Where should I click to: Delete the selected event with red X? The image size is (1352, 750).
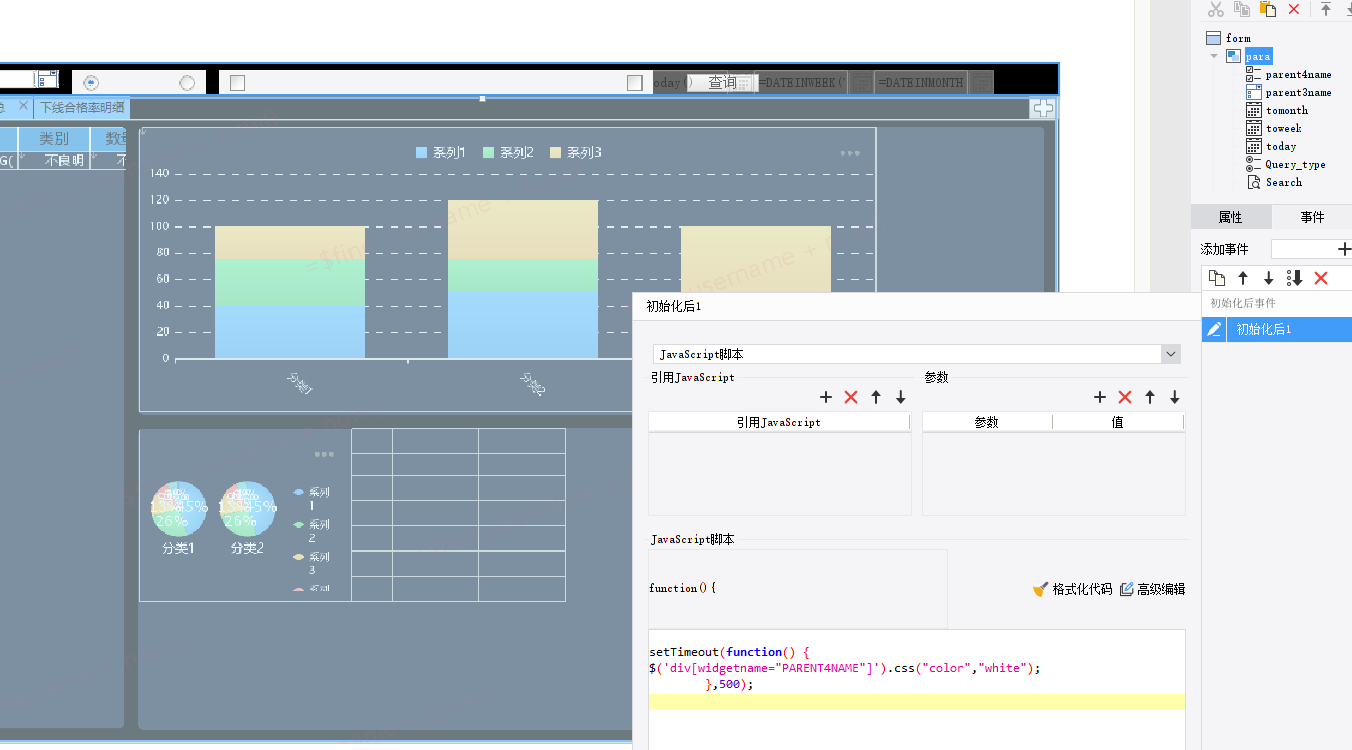1321,278
